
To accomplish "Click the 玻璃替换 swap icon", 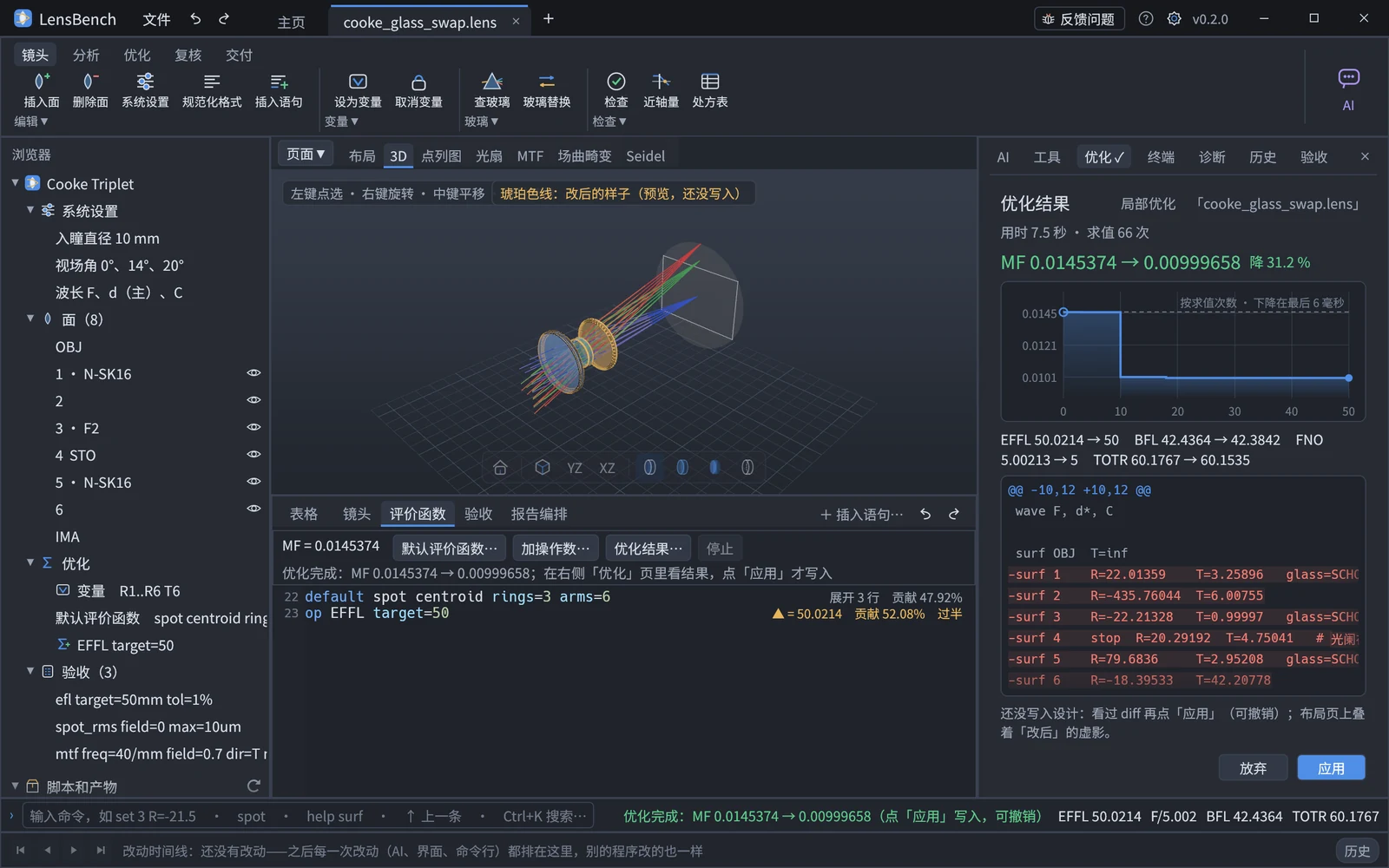I will 547,82.
